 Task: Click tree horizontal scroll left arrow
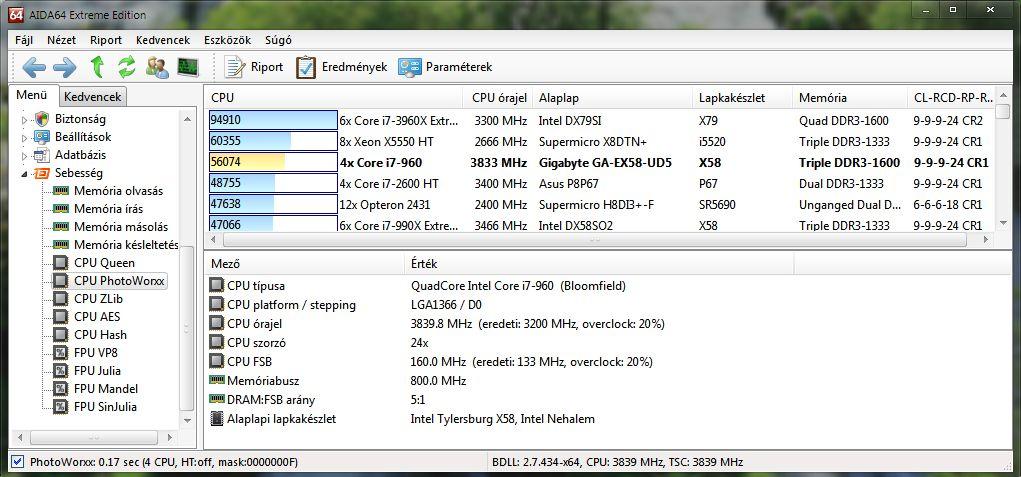(x=20, y=437)
